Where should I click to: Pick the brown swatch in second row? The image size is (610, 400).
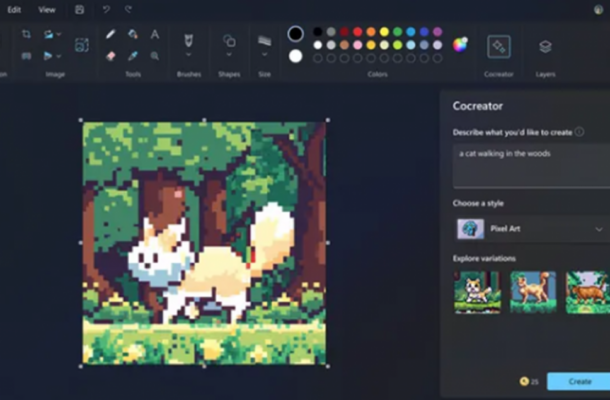pyautogui.click(x=344, y=45)
